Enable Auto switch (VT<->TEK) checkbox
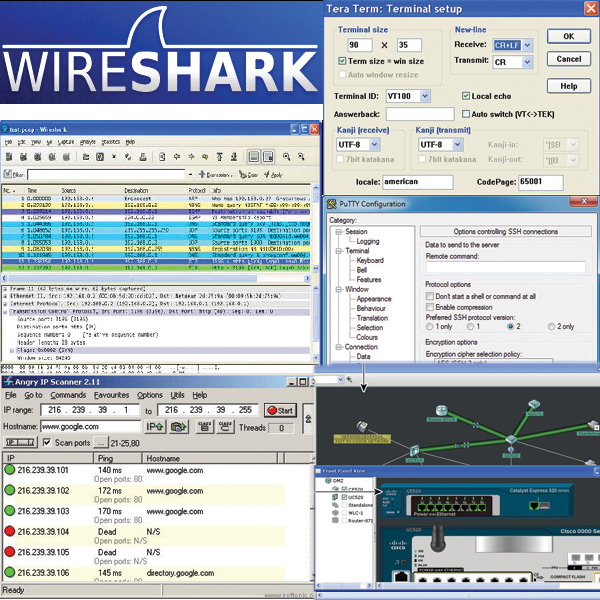The width and height of the screenshot is (600, 600). [466, 114]
